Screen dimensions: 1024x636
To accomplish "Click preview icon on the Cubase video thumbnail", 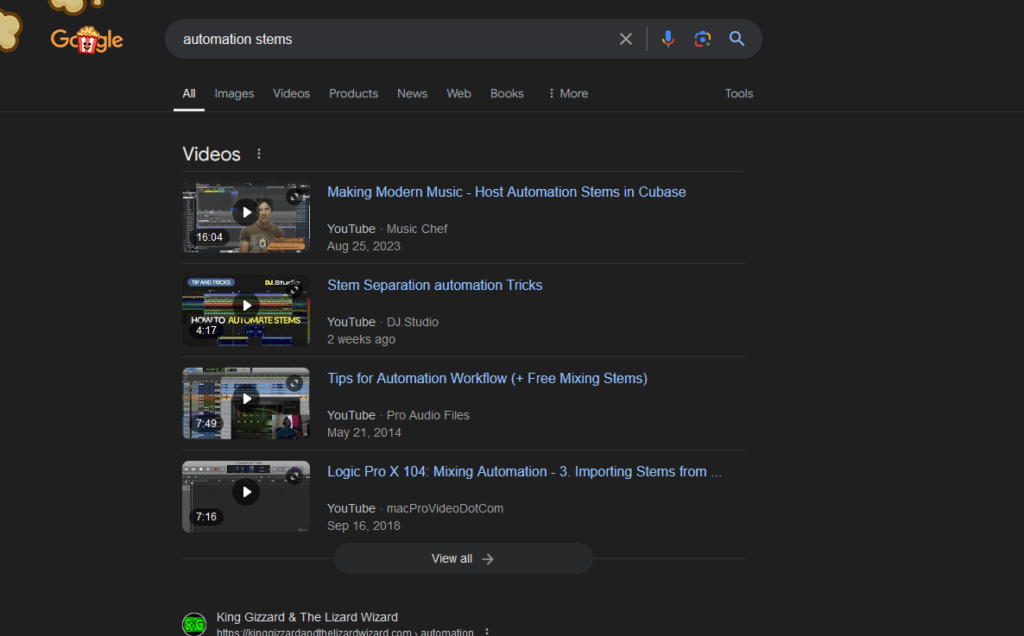I will [x=295, y=197].
